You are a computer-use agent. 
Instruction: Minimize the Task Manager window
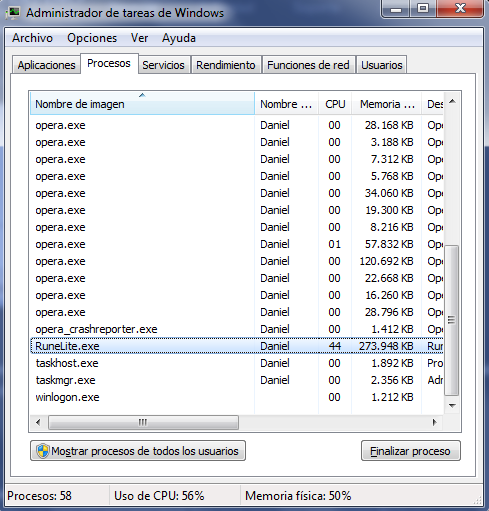coord(396,8)
